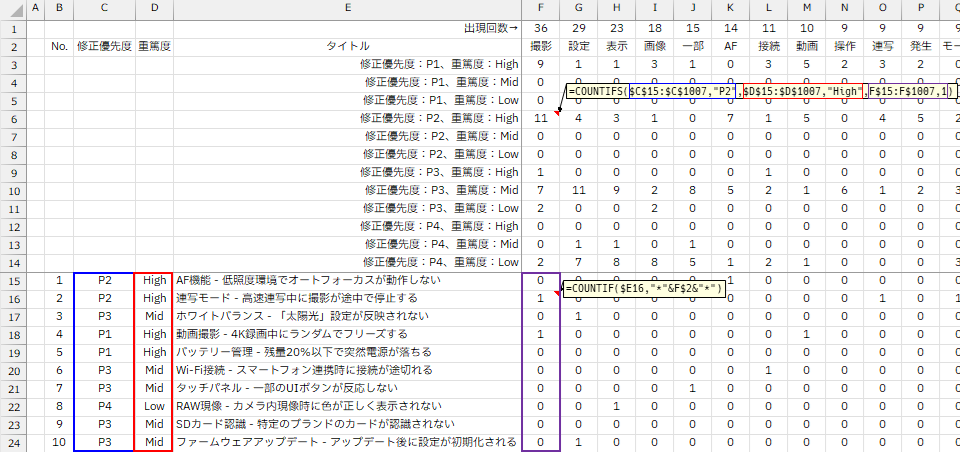Click the COUNTIFS formula callout text
The image size is (960, 452).
(762, 92)
